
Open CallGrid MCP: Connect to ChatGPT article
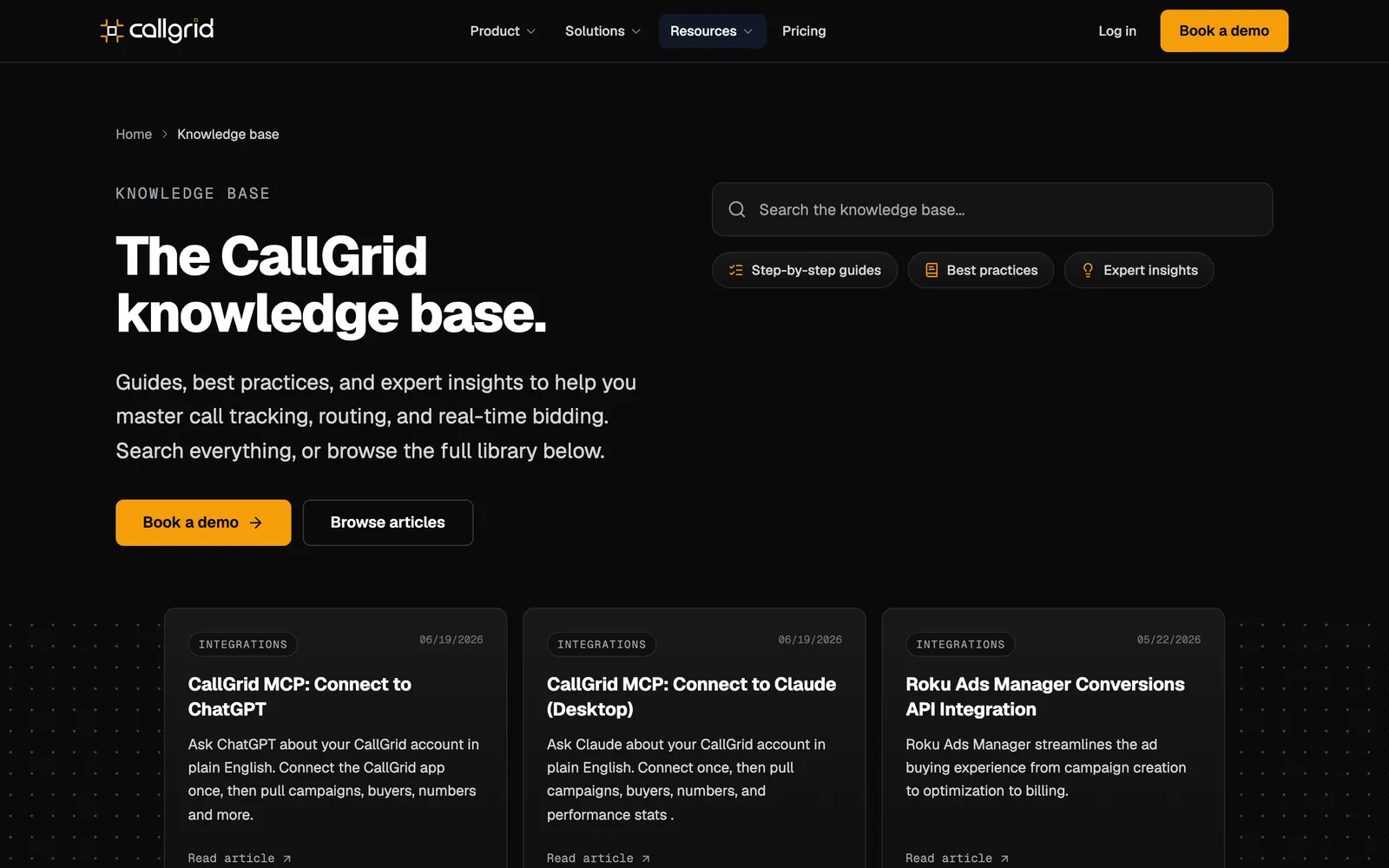(x=300, y=697)
